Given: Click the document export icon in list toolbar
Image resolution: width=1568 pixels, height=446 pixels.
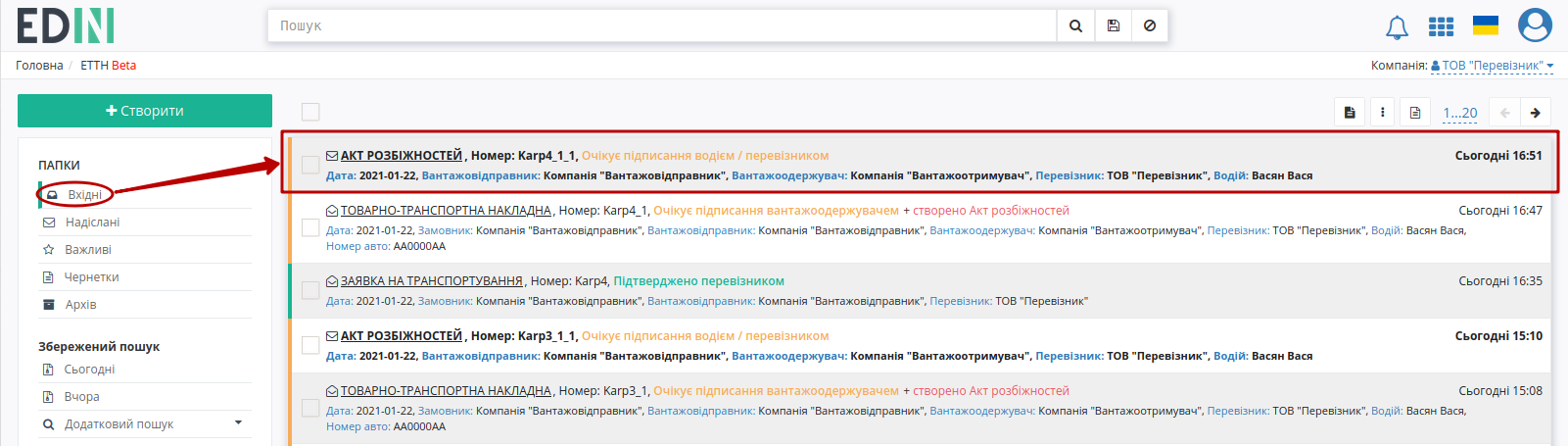Looking at the screenshot, I should 1350,113.
